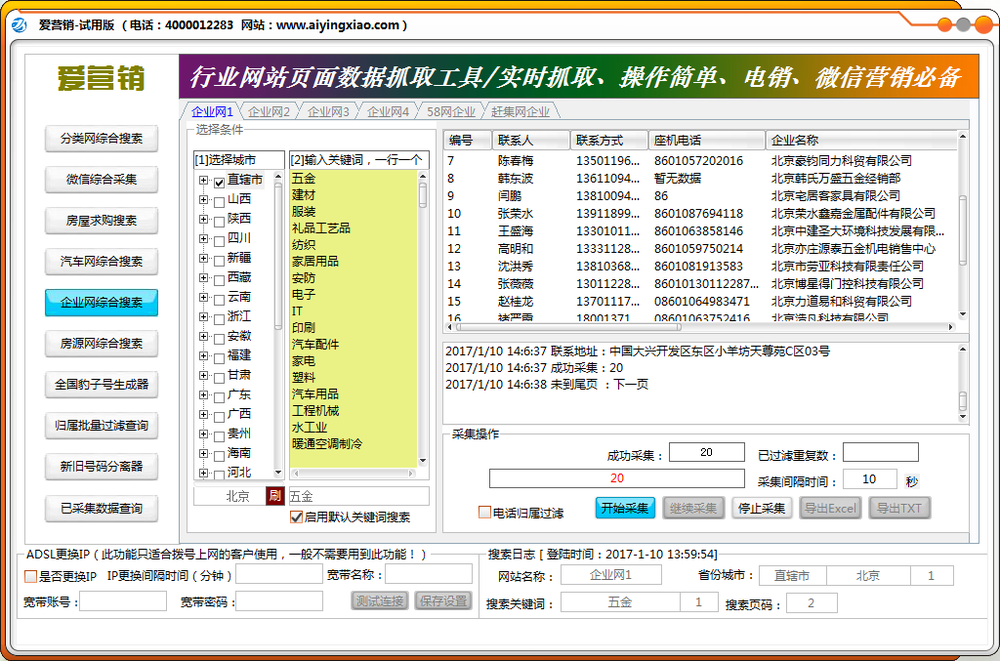Click the 导出TXT button
Screen dimensions: 1000x661
[x=899, y=509]
